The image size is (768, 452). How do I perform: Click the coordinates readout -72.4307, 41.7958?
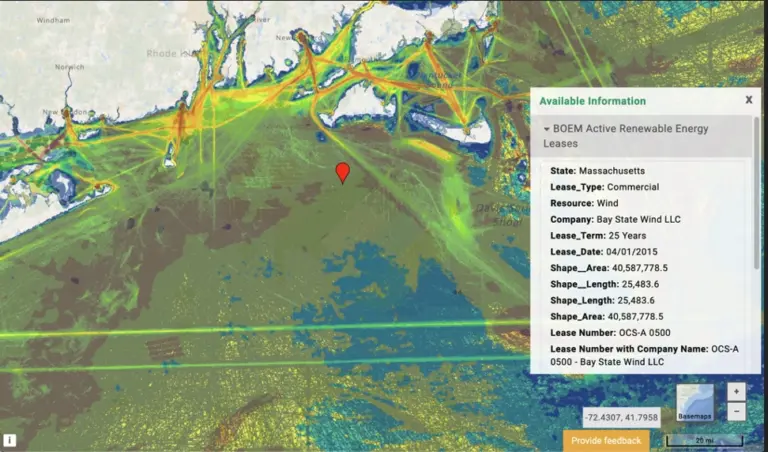621,418
